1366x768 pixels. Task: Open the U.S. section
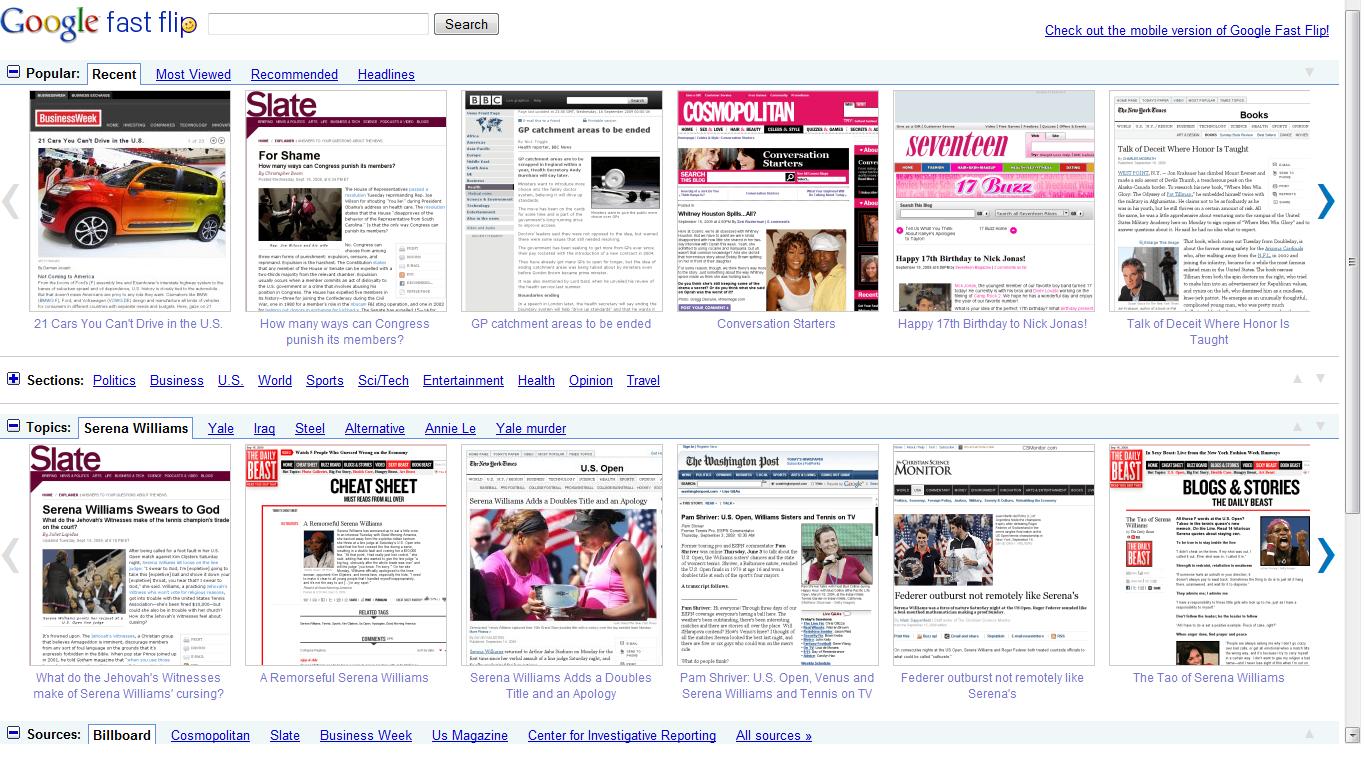pyautogui.click(x=231, y=380)
